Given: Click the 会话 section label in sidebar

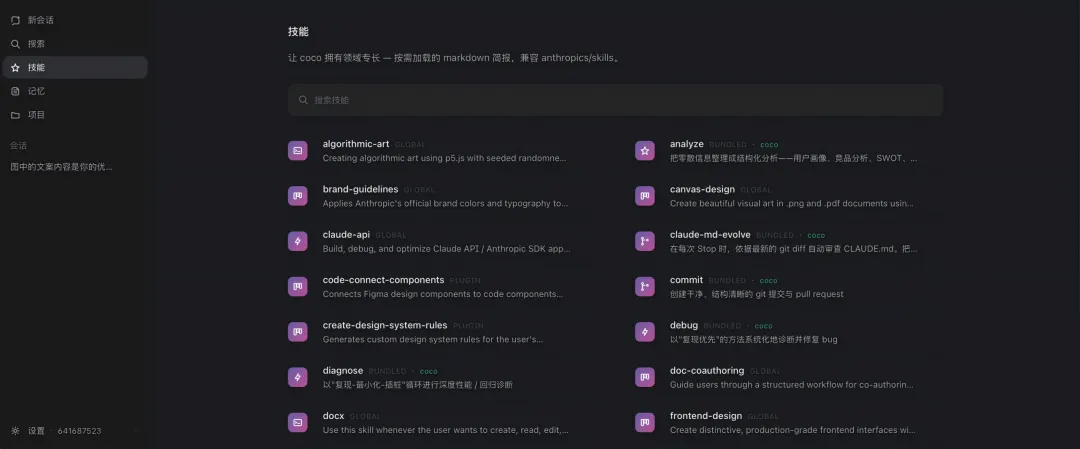Looking at the screenshot, I should (19, 145).
